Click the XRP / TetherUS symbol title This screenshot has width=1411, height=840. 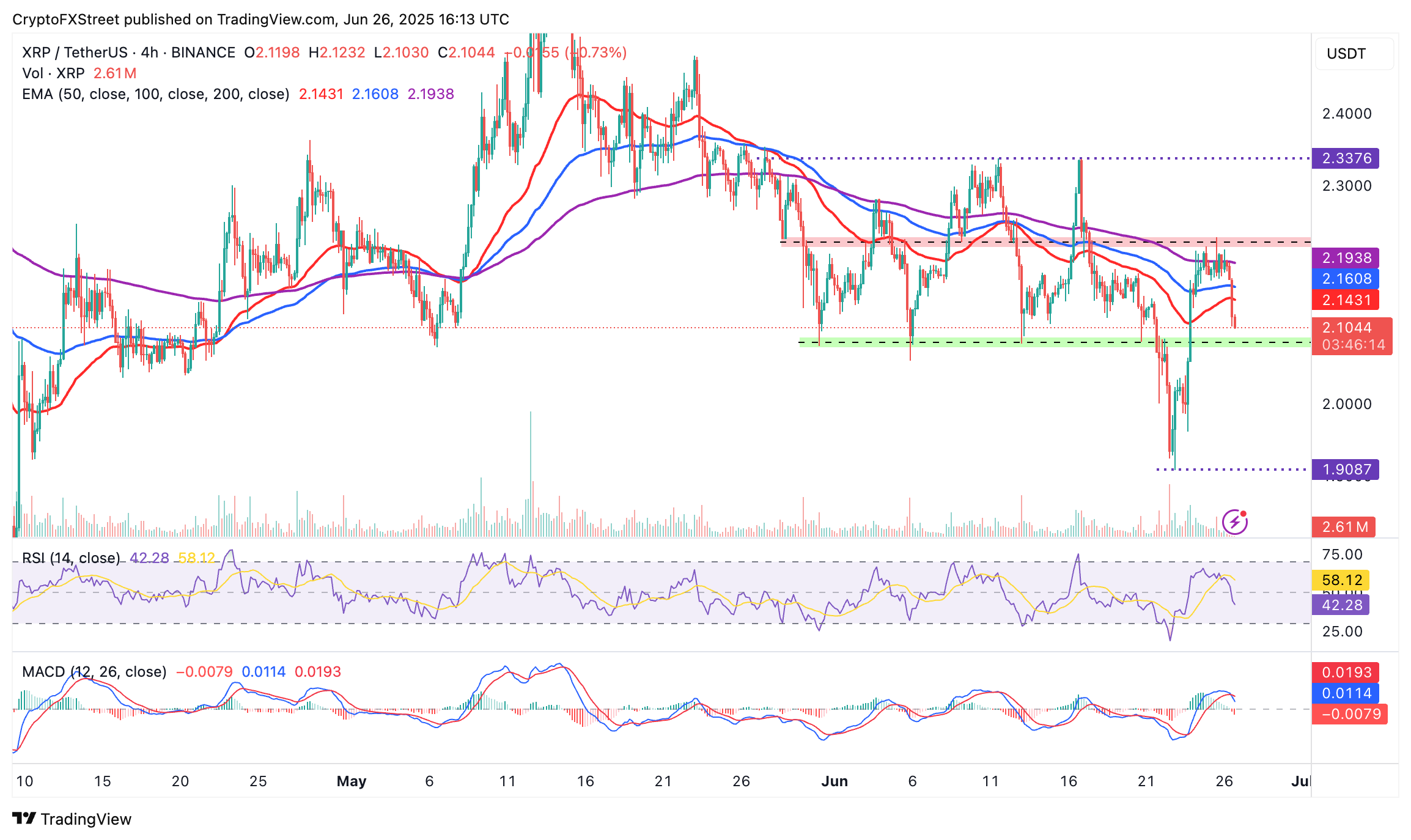coord(75,53)
